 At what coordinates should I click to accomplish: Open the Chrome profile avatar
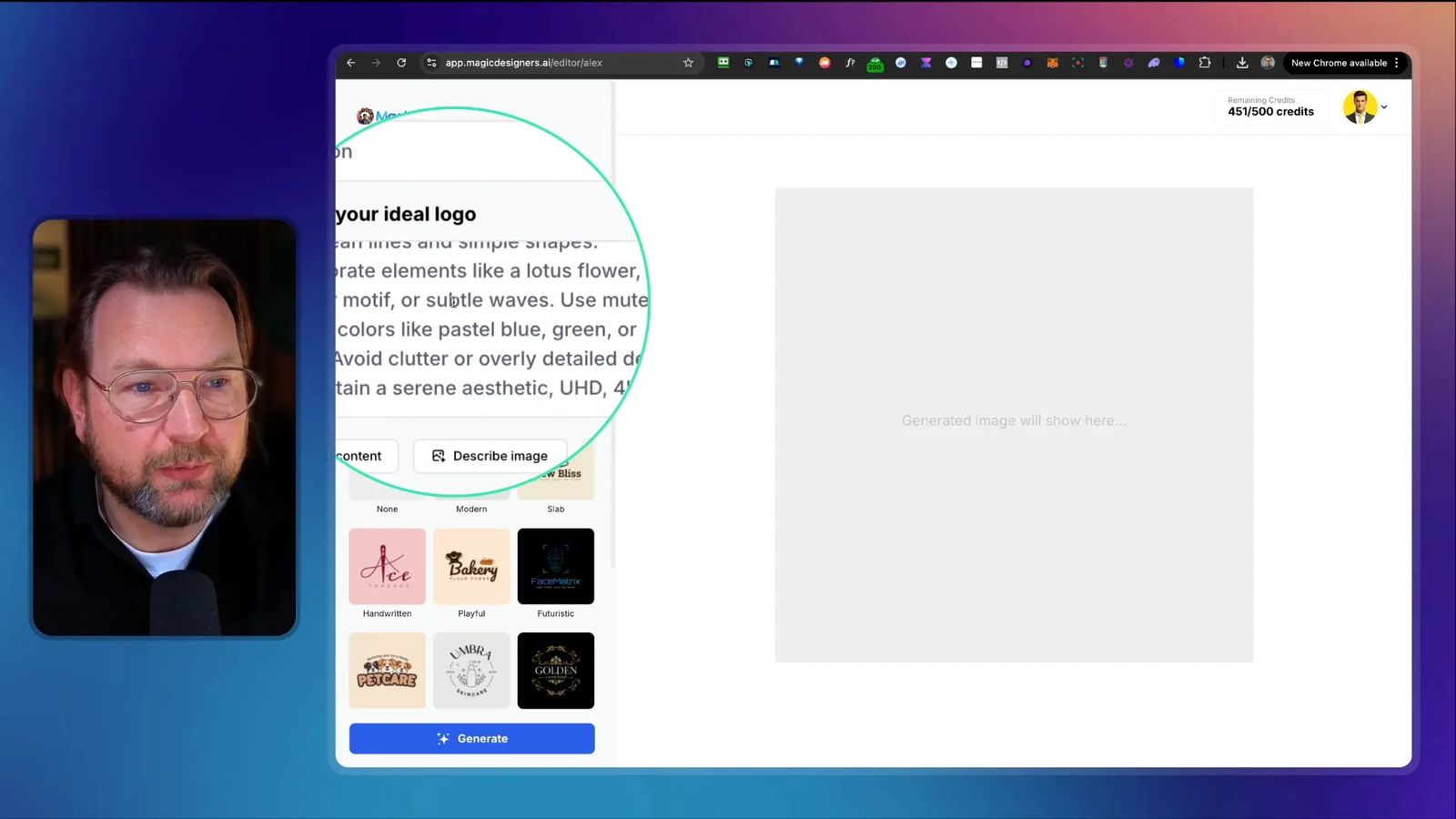pyautogui.click(x=1268, y=63)
